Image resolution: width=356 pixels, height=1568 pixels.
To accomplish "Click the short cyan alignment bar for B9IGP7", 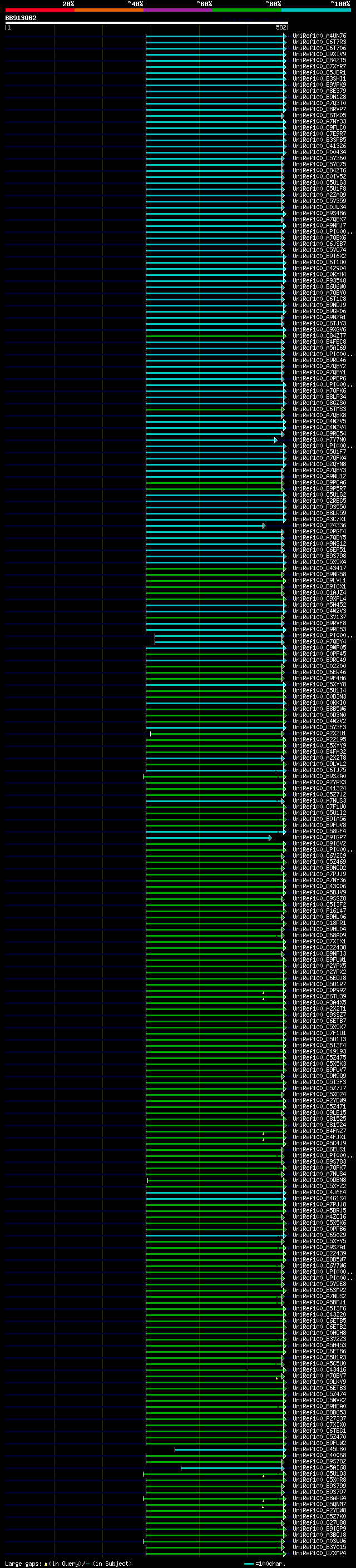I will (x=208, y=838).
